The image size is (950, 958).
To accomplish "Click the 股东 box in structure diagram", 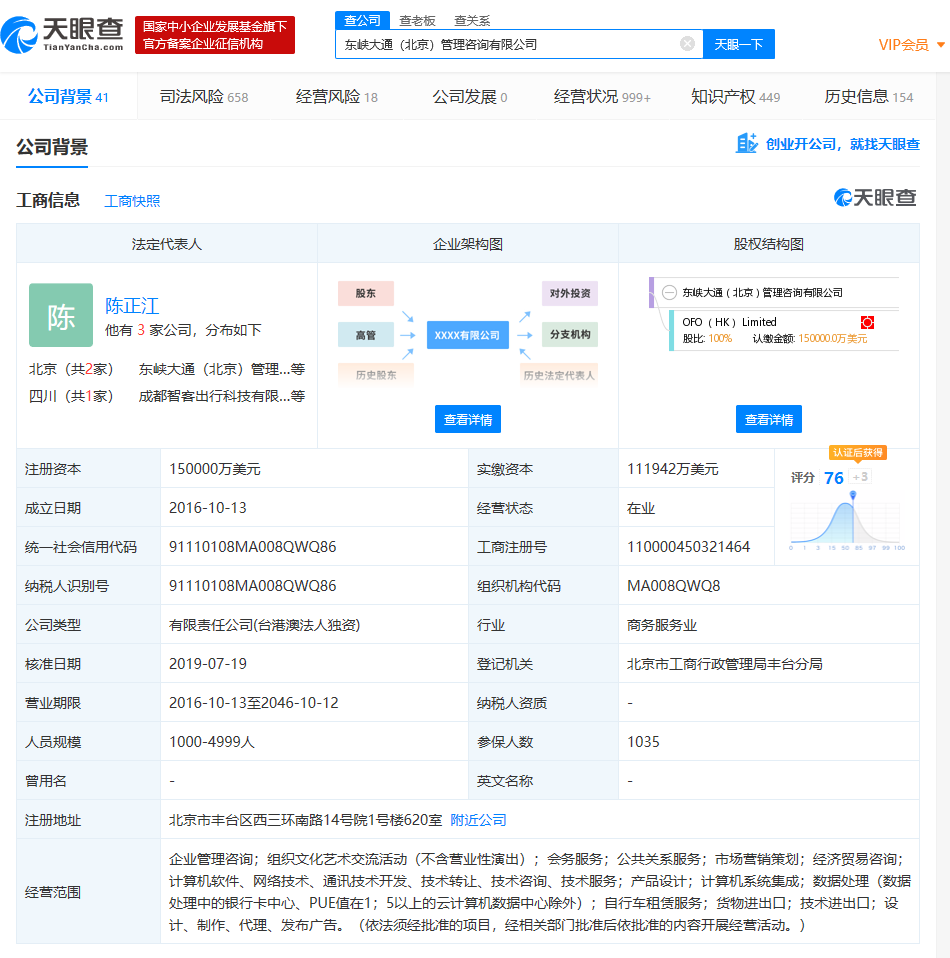I will 365,293.
